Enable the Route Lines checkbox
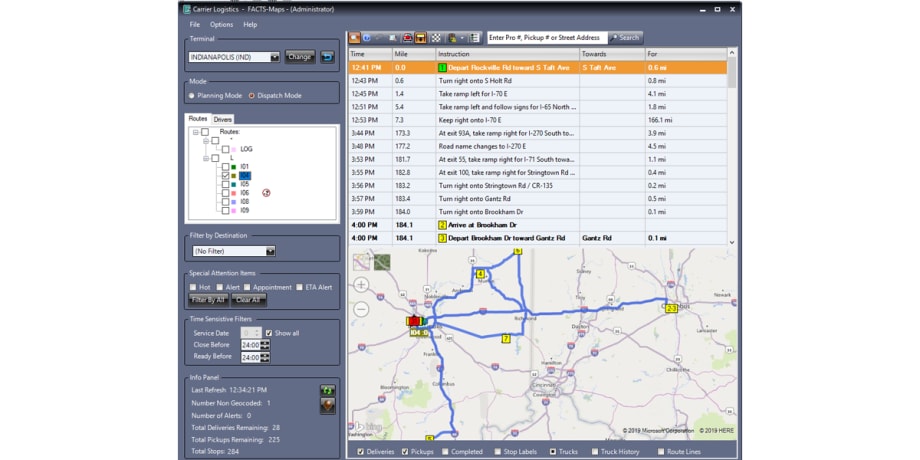This screenshot has height=460, width=920. pos(661,452)
